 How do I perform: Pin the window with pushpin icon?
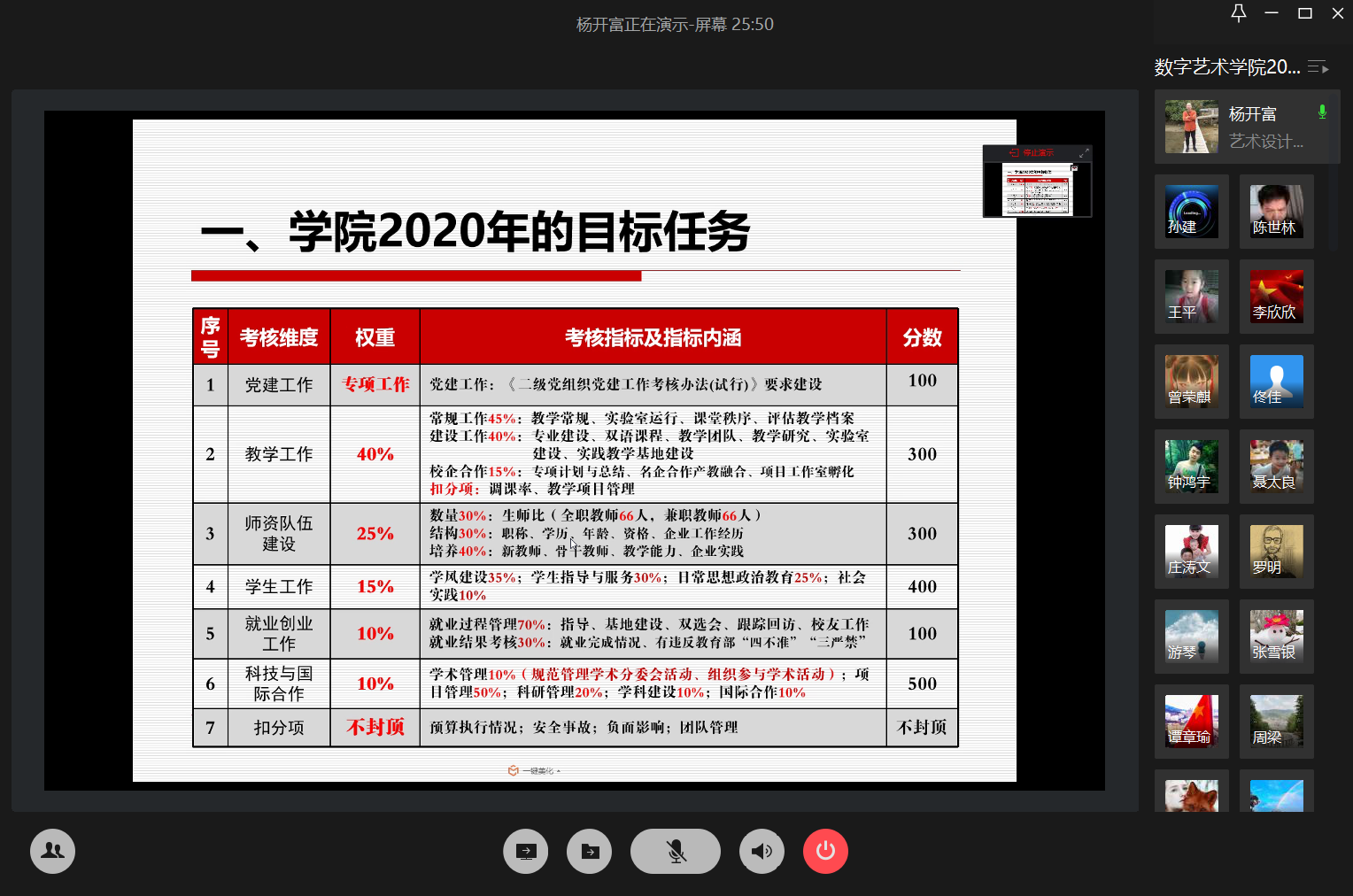(x=1239, y=13)
